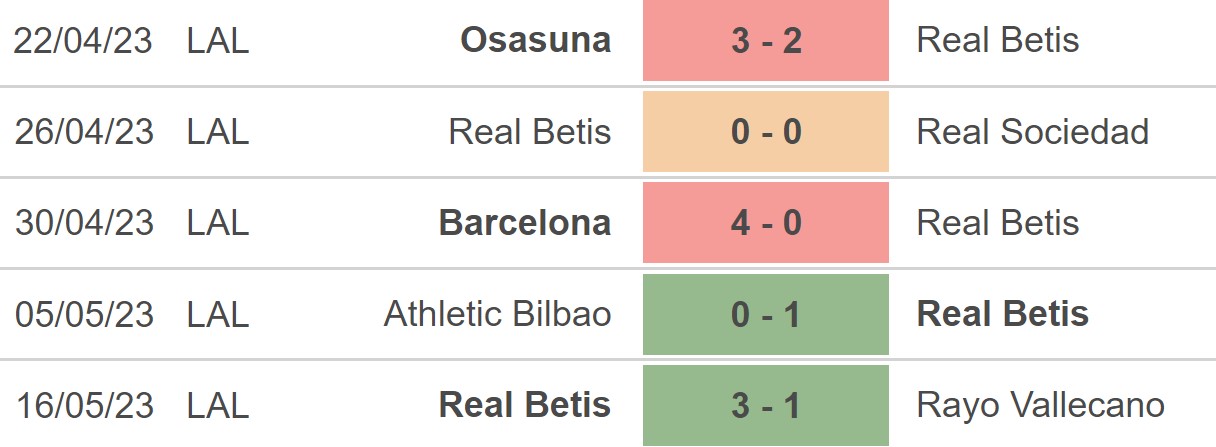The height and width of the screenshot is (447, 1216).
Task: Click Real Betis home team on 26/04/23
Action: pyautogui.click(x=529, y=132)
